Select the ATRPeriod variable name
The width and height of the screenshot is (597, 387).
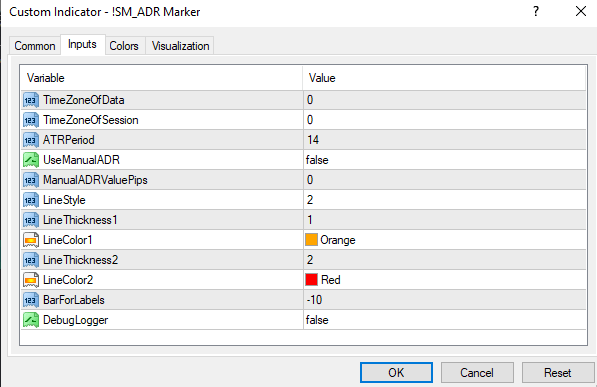click(69, 140)
